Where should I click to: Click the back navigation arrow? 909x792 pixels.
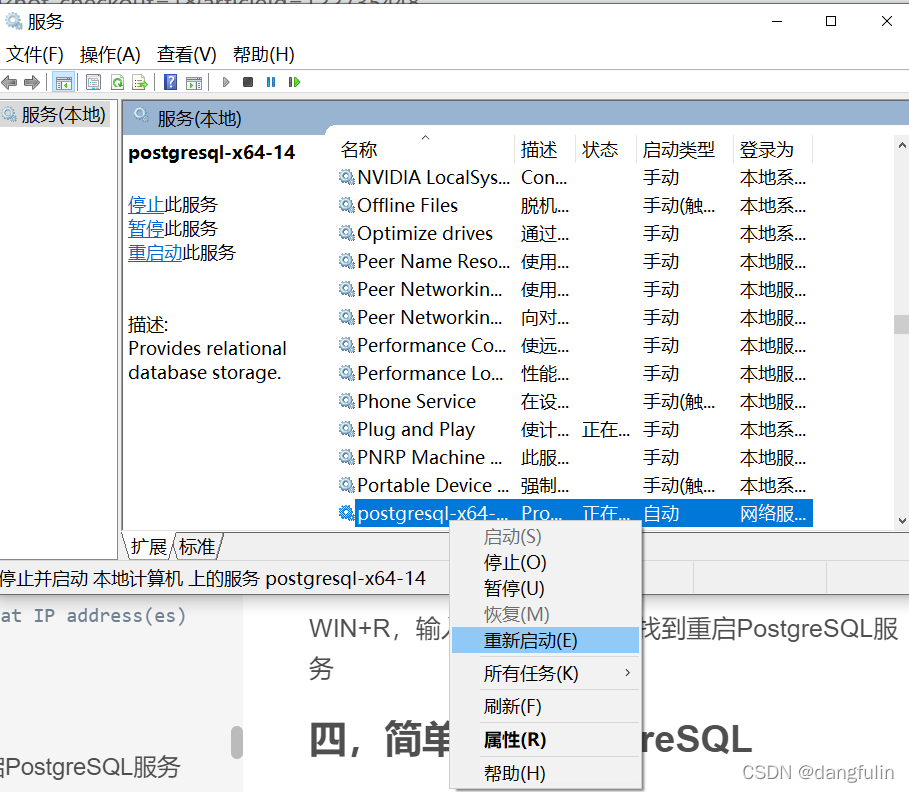click(10, 81)
